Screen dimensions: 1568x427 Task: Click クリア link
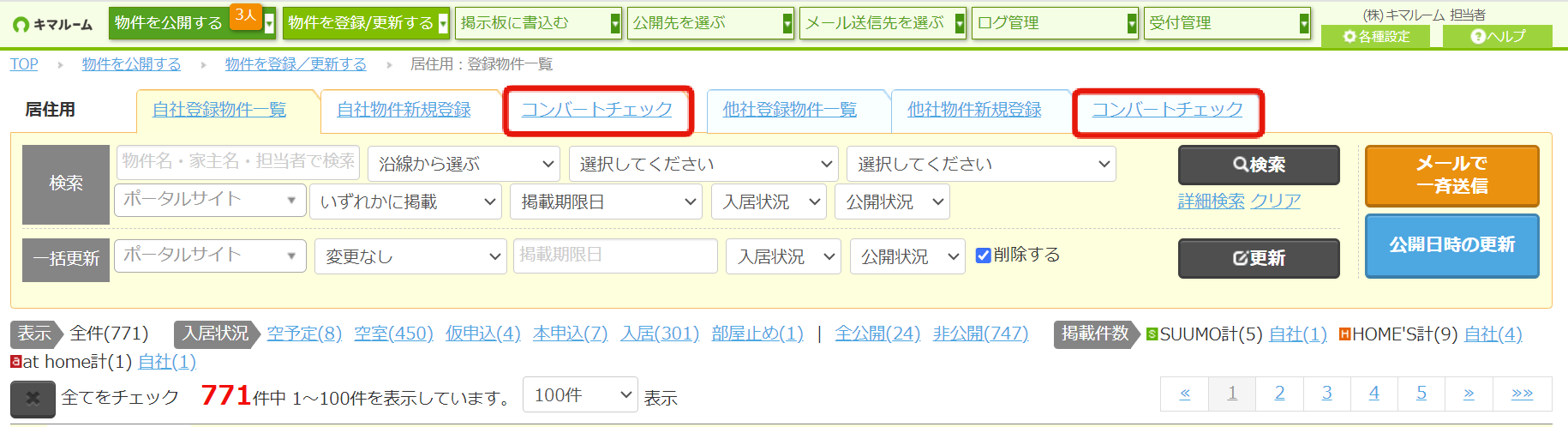(x=1276, y=201)
